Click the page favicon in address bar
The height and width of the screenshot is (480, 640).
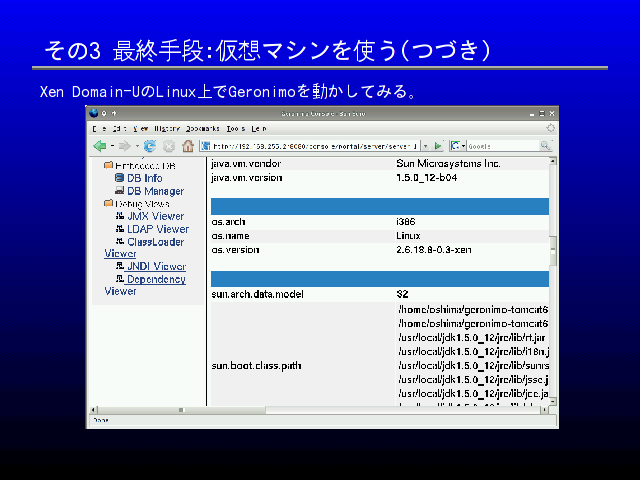point(206,146)
